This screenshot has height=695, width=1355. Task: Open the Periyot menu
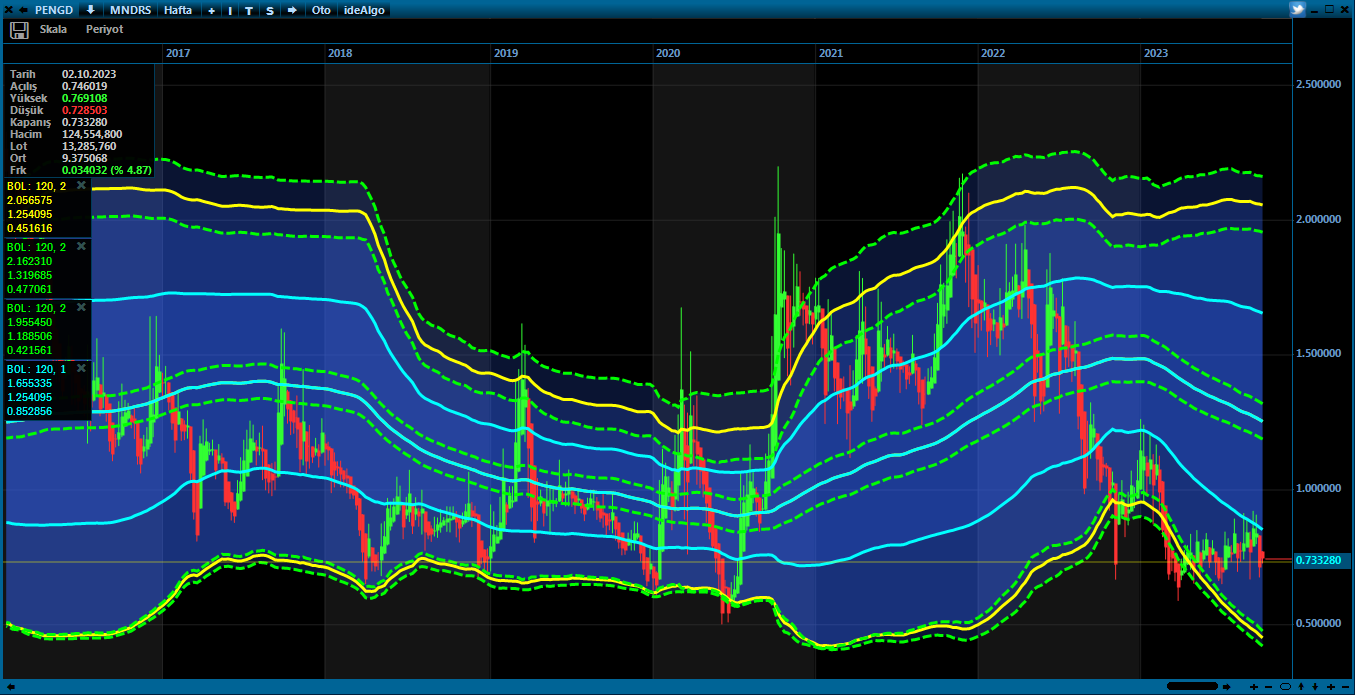click(x=104, y=30)
